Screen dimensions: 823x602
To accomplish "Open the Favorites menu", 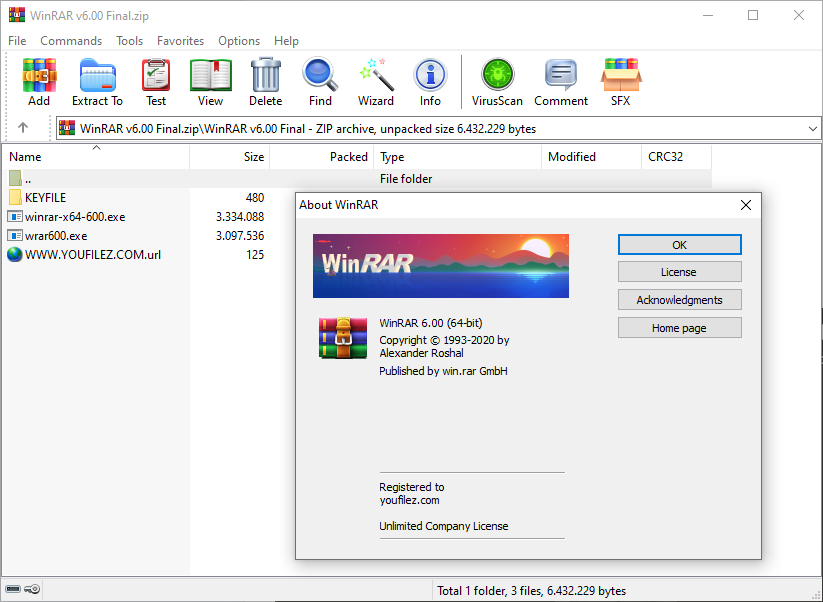I will pyautogui.click(x=181, y=40).
